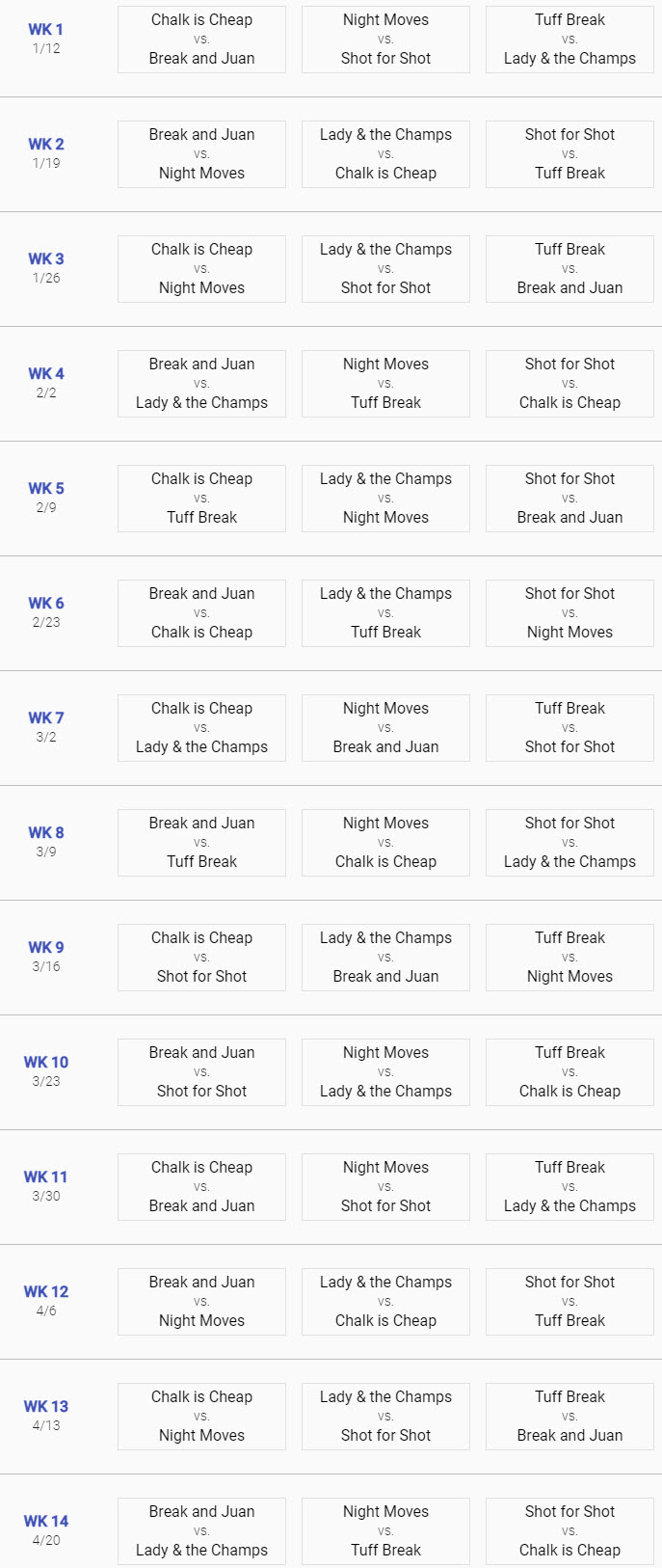Select WK 1 Night Moves vs. Shot for Shot

(385, 40)
